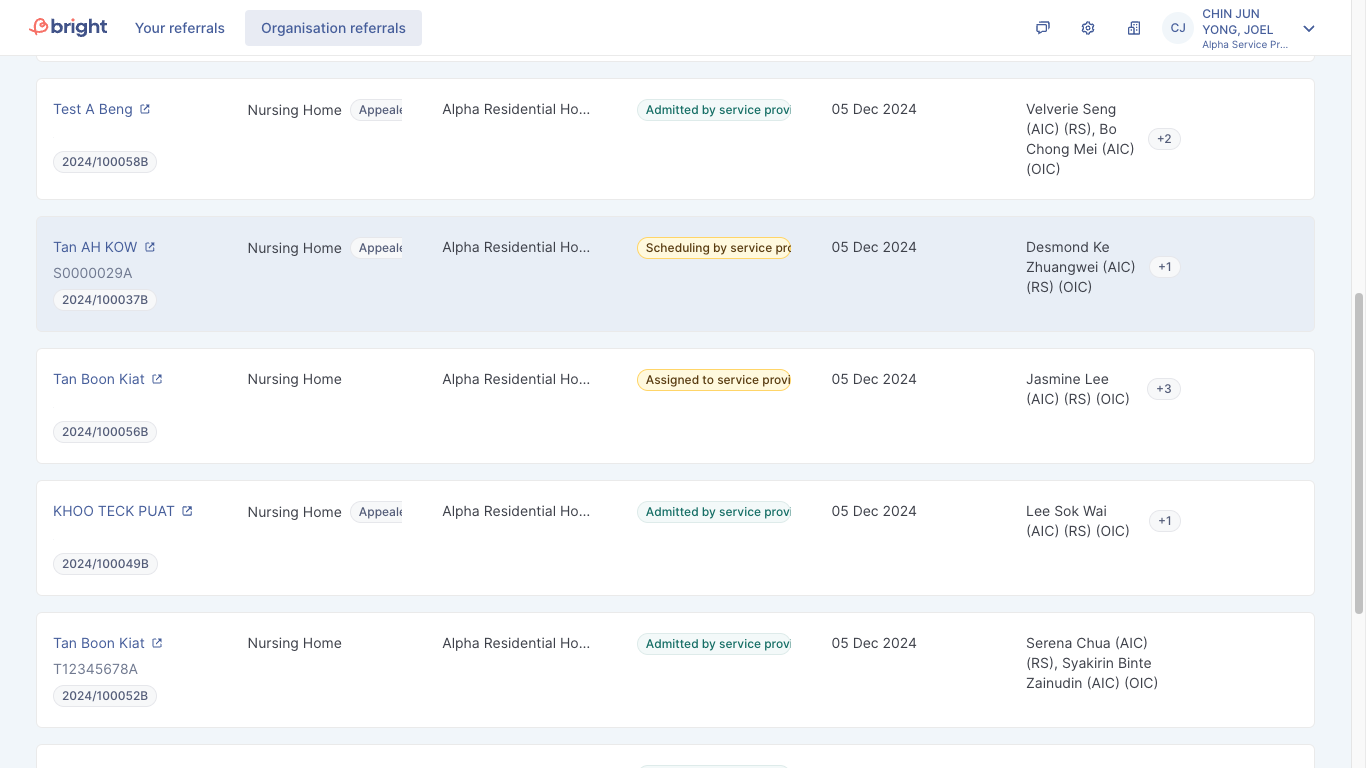1366x768 pixels.
Task: Click the CJ user avatar
Action: point(1178,28)
